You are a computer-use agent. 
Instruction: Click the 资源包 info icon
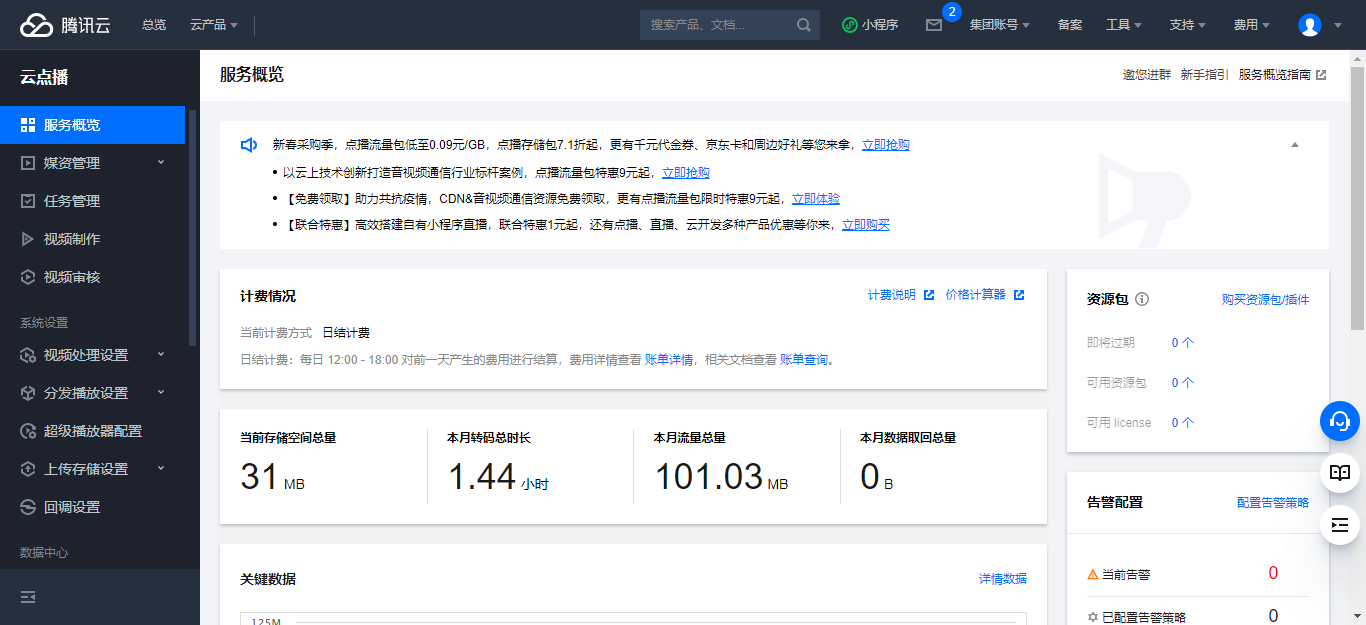pos(1142,299)
